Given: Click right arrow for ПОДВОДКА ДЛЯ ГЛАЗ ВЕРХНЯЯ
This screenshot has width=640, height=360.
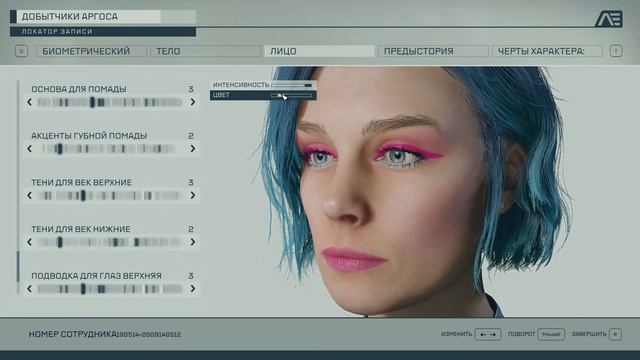Looking at the screenshot, I should 193,289.
